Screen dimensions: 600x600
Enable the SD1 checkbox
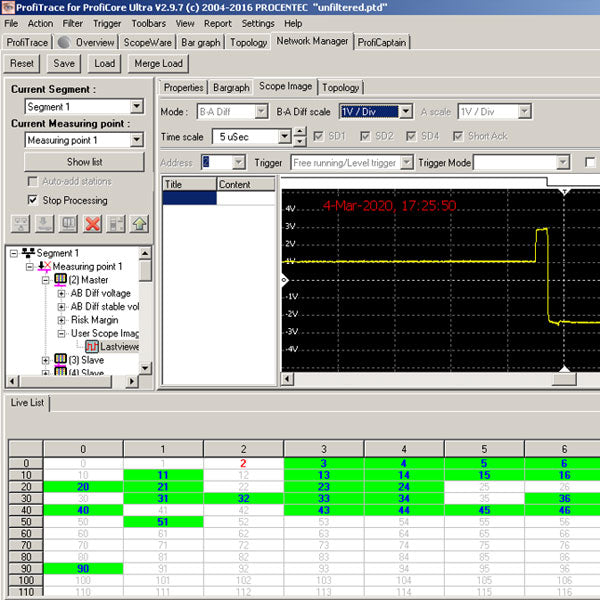point(319,136)
